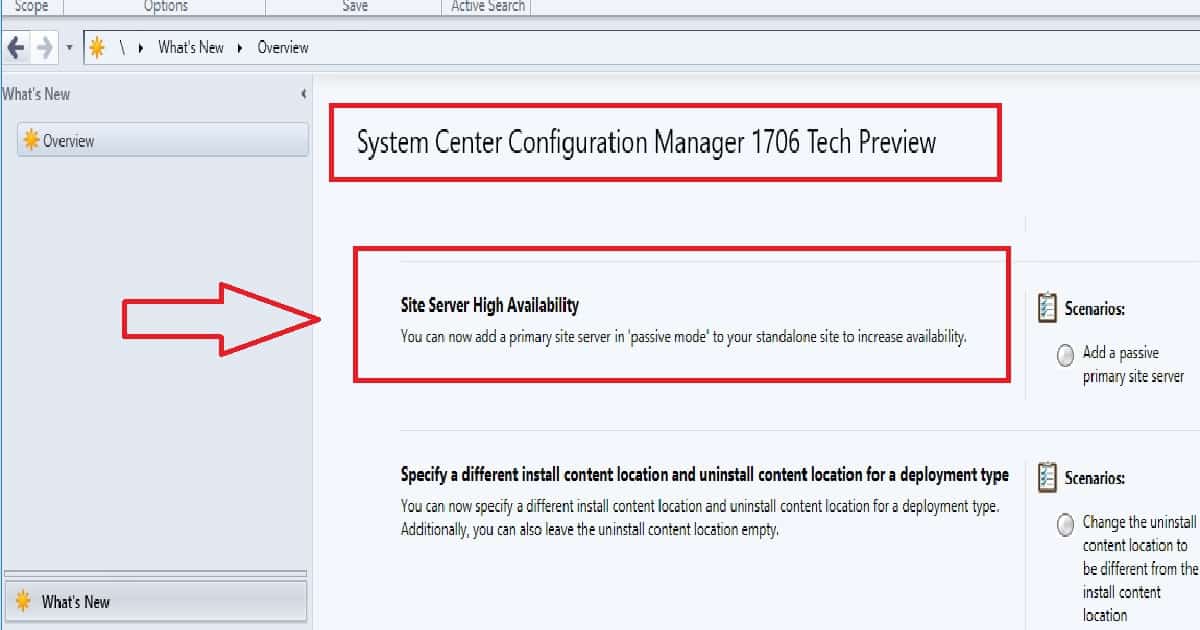Click the Active Search ribbon group label
This screenshot has width=1200, height=630.
pyautogui.click(x=488, y=6)
